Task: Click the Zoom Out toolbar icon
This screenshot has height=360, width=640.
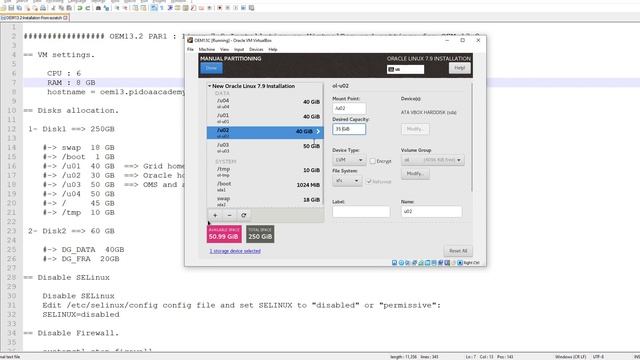Action: coord(125,8)
